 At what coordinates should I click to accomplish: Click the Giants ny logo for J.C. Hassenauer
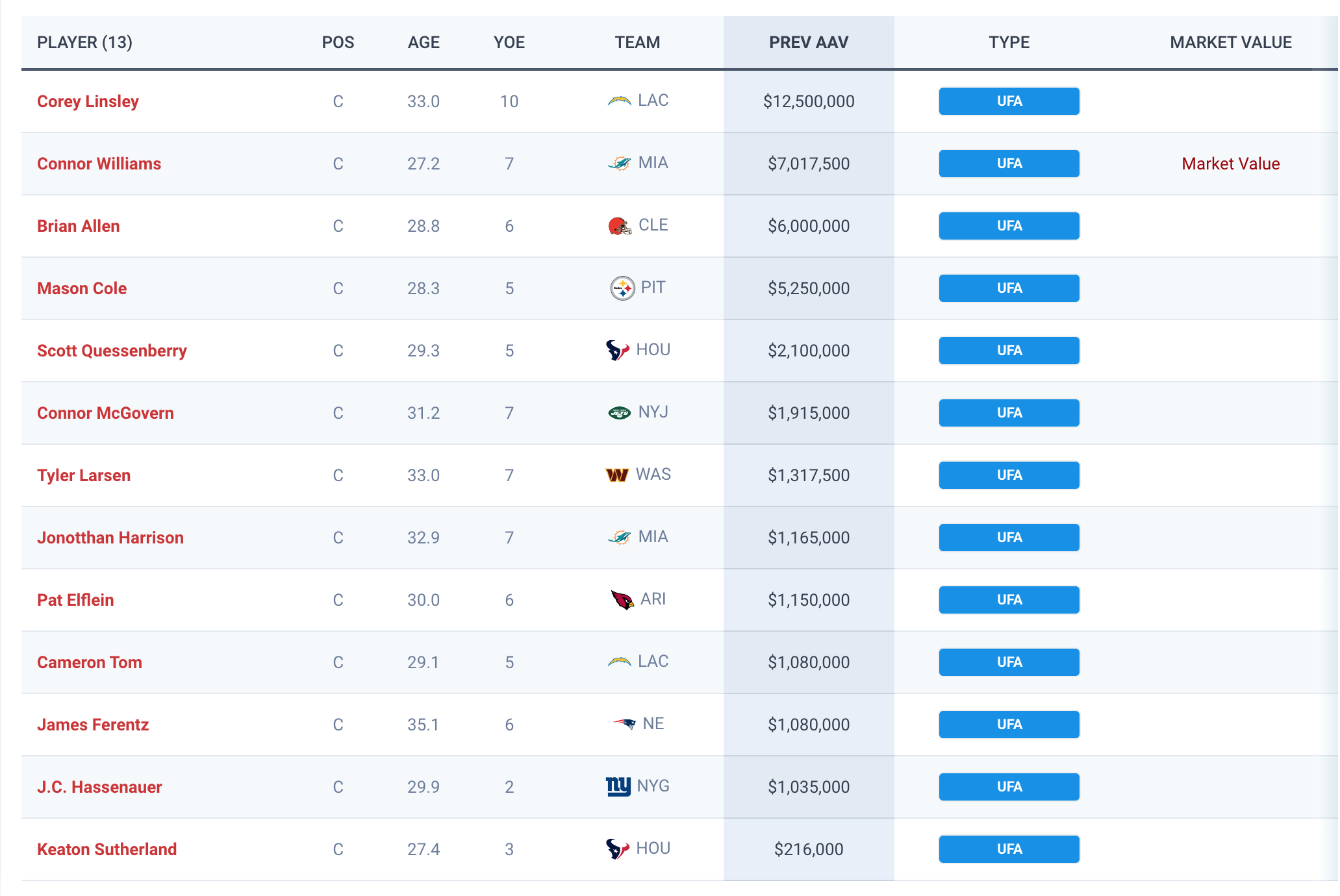click(x=618, y=786)
